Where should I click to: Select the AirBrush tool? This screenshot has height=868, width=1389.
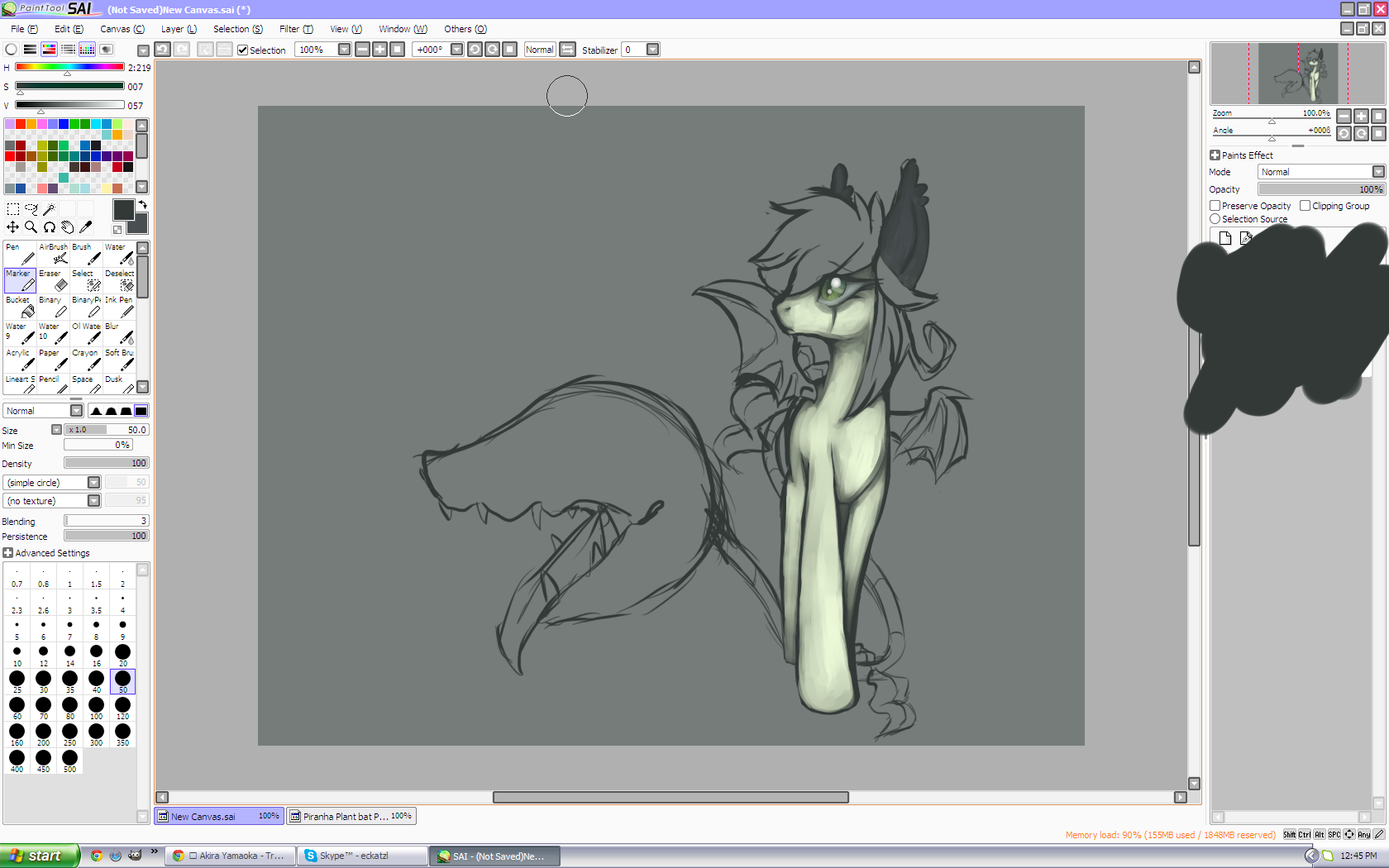coord(53,254)
